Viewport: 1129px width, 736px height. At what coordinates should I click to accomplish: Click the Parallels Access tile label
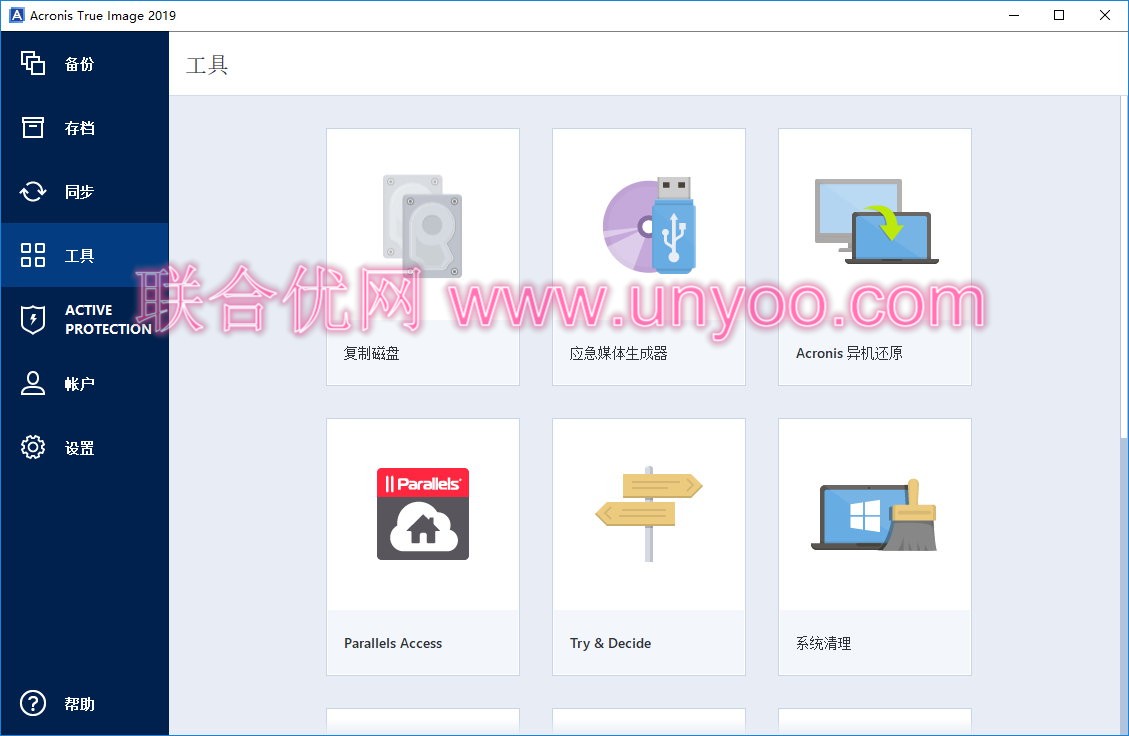[x=393, y=643]
